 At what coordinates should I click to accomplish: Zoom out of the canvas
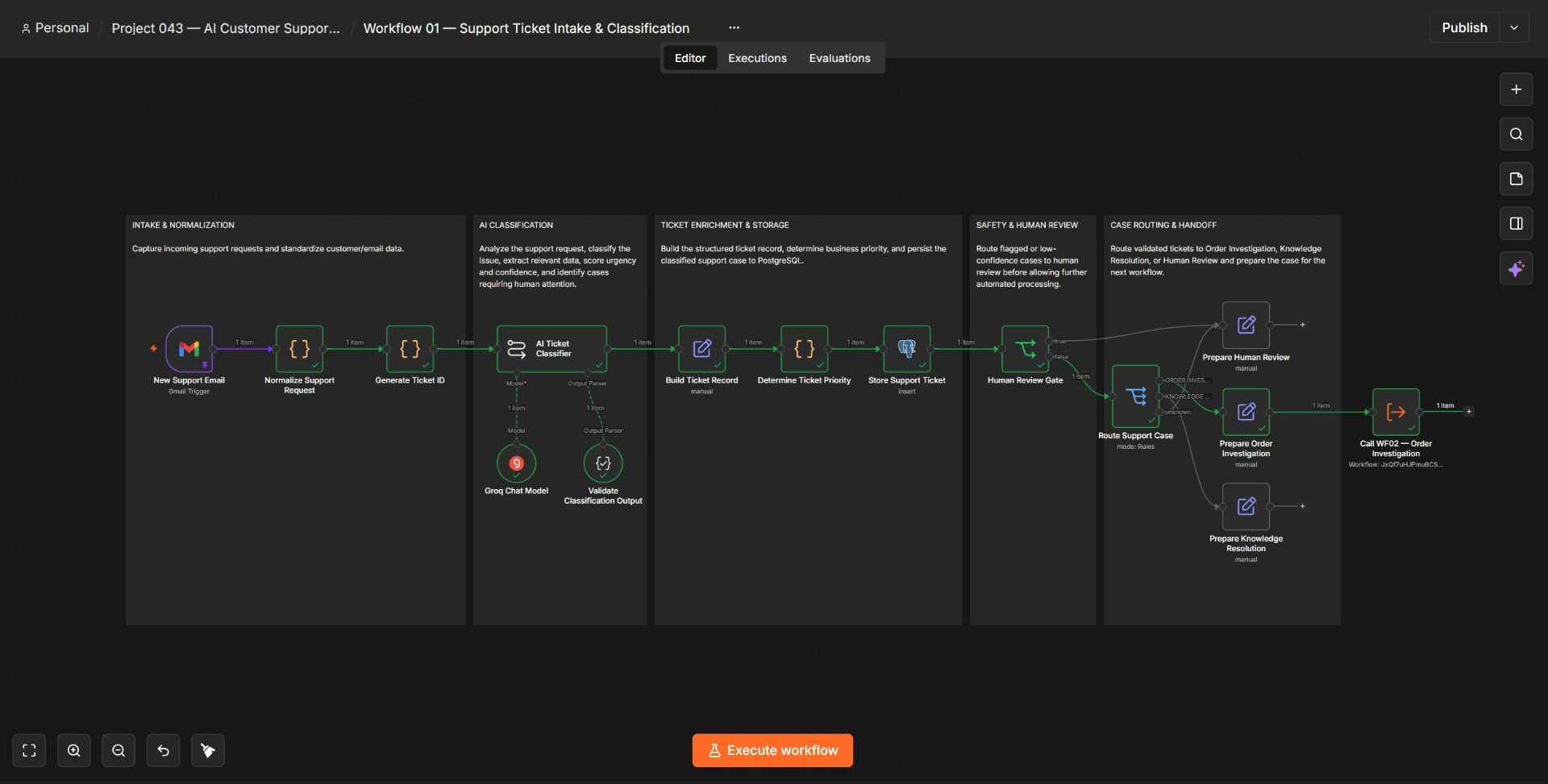click(x=119, y=751)
